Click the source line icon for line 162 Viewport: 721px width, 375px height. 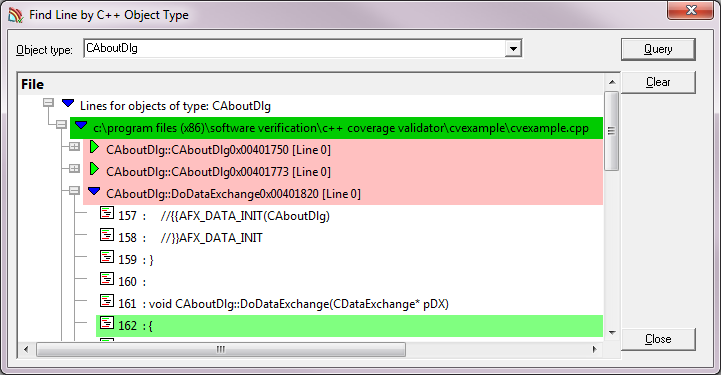[x=107, y=323]
